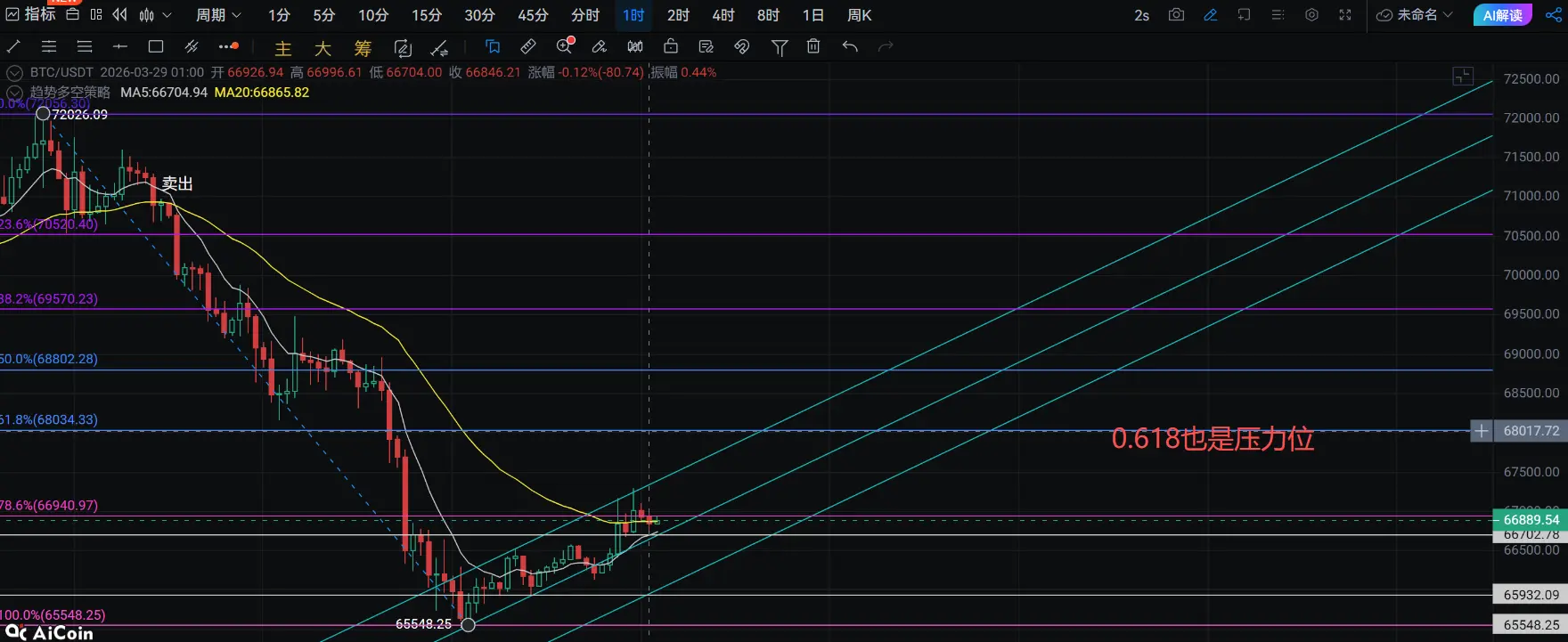The image size is (1568, 642).
Task: Switch to the 1日 daily timeframe
Action: 813,15
